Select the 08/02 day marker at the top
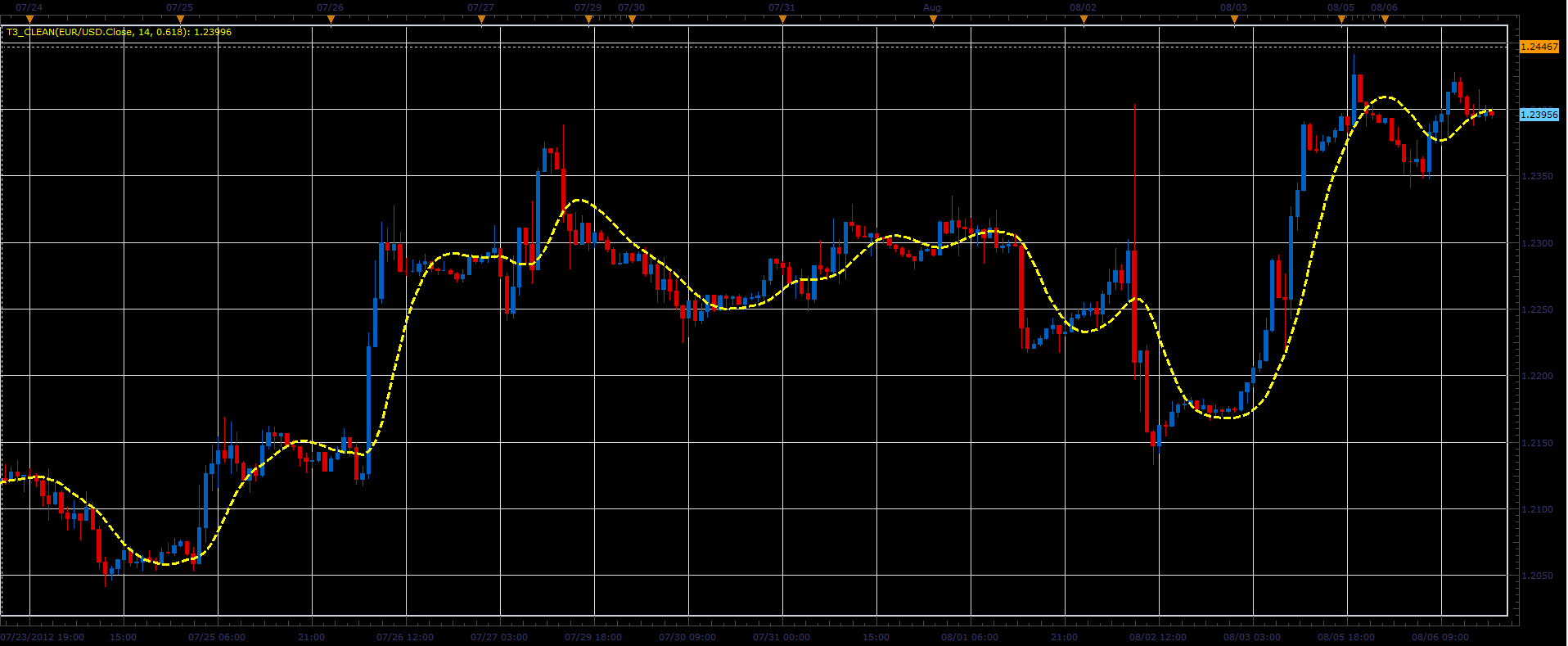Image resolution: width=1568 pixels, height=646 pixels. pyautogui.click(x=1083, y=7)
